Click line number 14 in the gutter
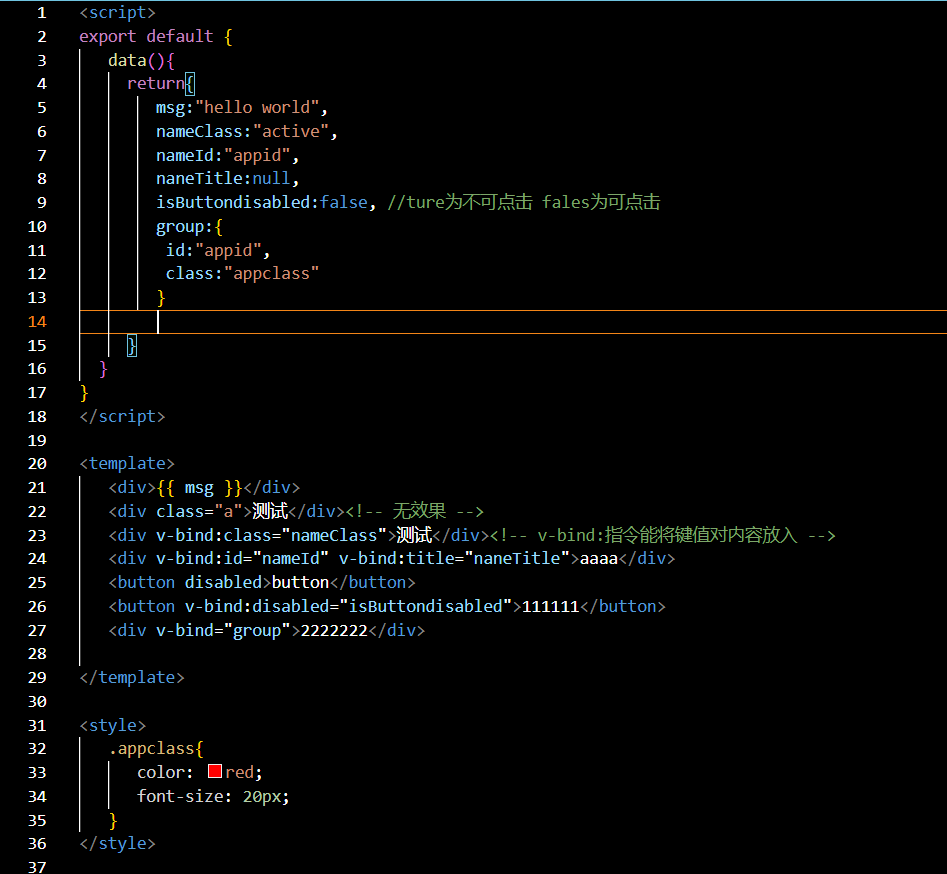Screen dimensions: 947x874 pyautogui.click(x=37, y=321)
